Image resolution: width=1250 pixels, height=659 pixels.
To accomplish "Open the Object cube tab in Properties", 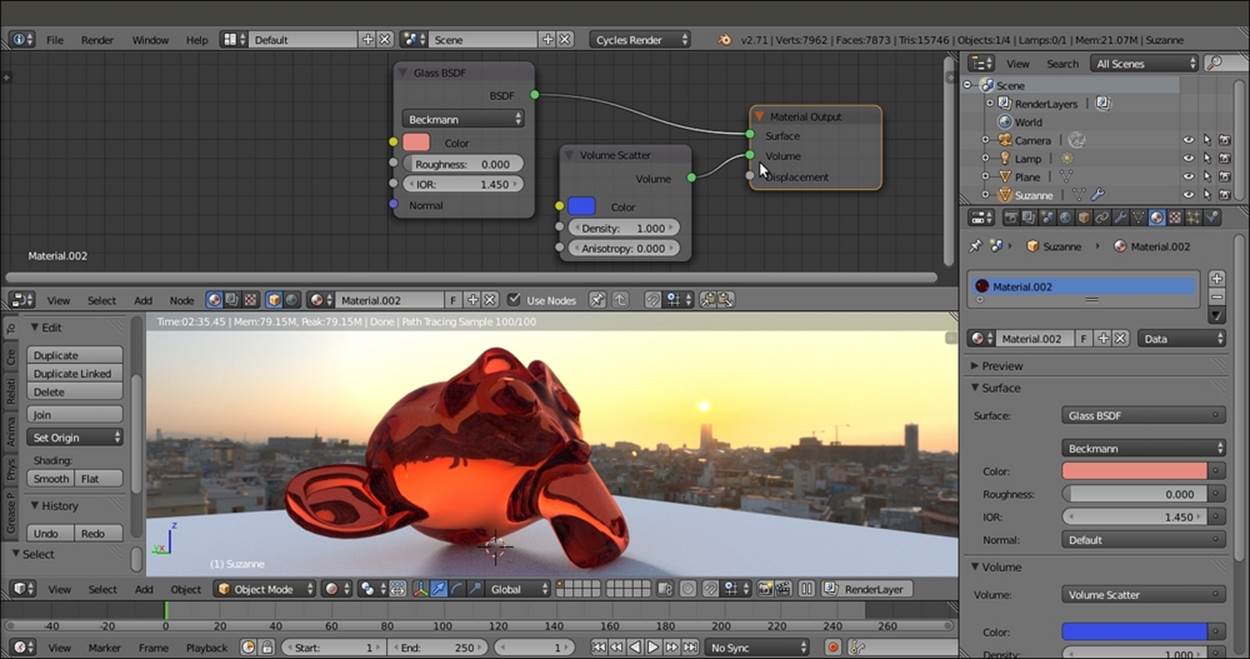I will pyautogui.click(x=1083, y=217).
